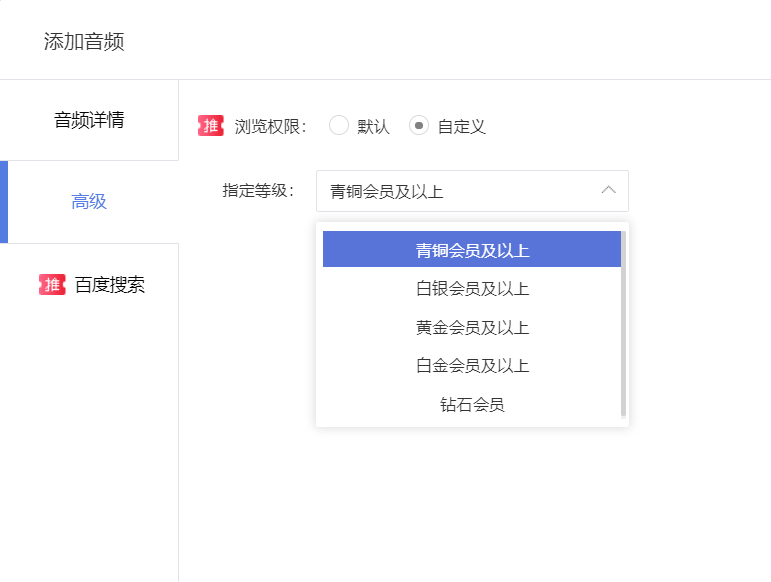
Task: Open the 指定等级 combo box
Action: 472,191
